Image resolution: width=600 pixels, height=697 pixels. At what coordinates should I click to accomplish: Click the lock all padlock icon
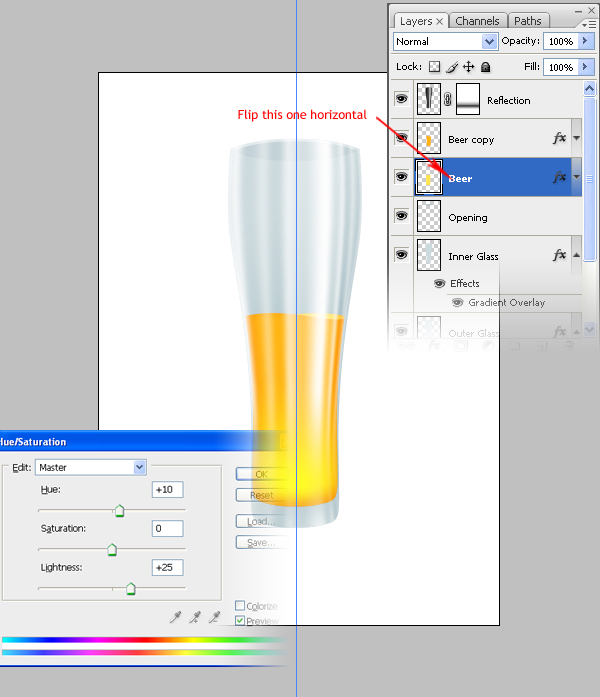pyautogui.click(x=485, y=67)
